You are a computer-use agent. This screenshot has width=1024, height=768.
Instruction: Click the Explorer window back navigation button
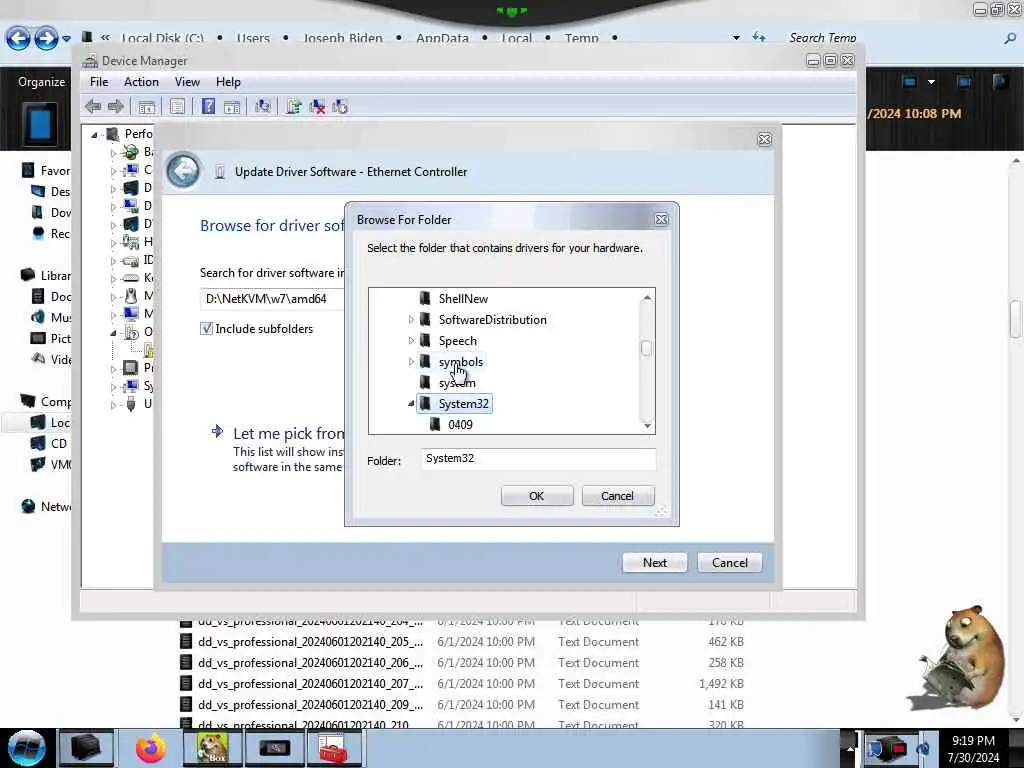18,39
